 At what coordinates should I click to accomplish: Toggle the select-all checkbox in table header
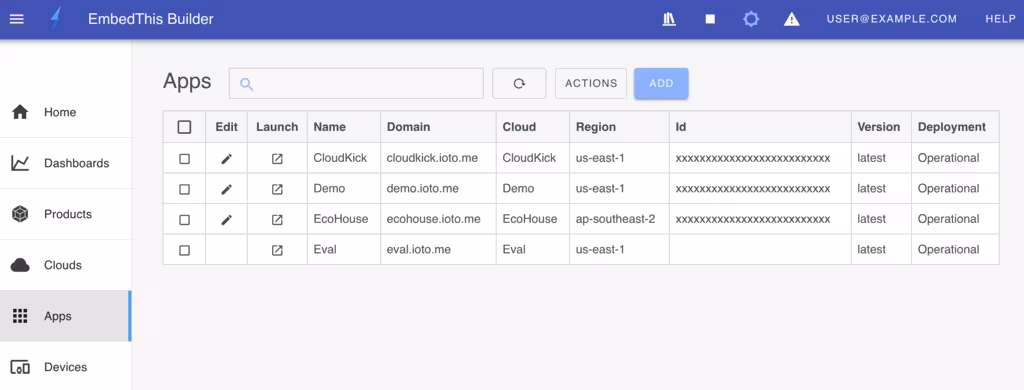(184, 127)
